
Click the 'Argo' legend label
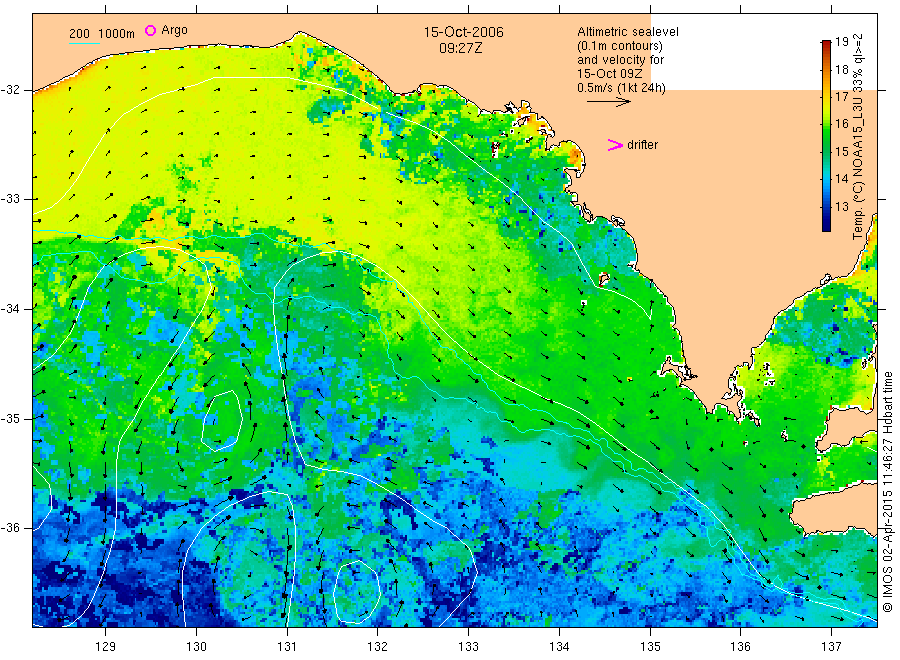(x=174, y=30)
